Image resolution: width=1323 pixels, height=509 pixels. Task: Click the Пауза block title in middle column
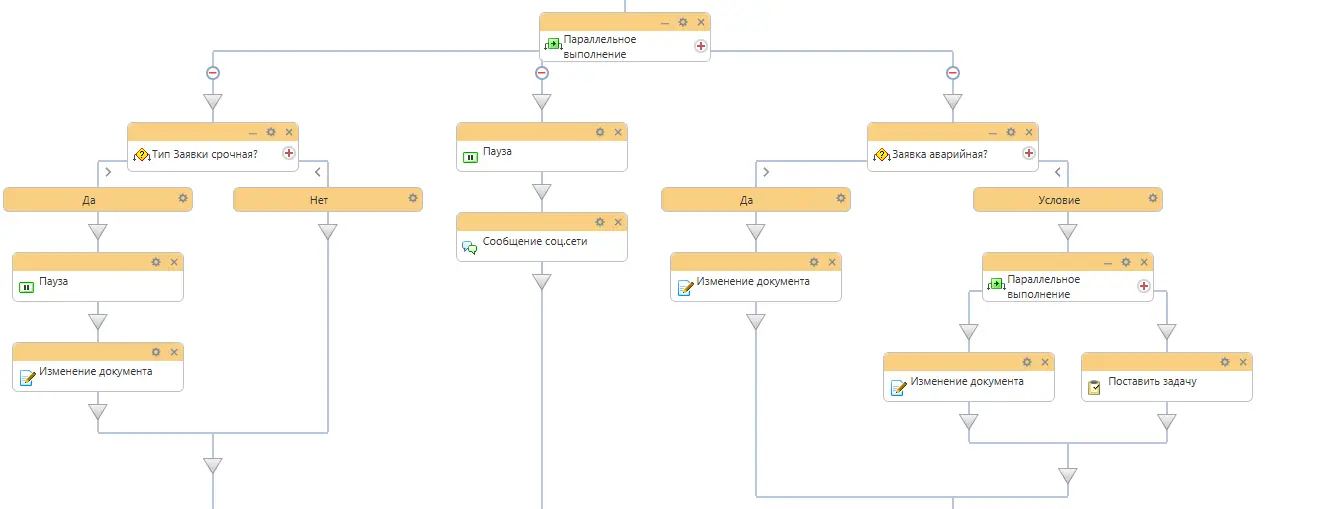(497, 151)
